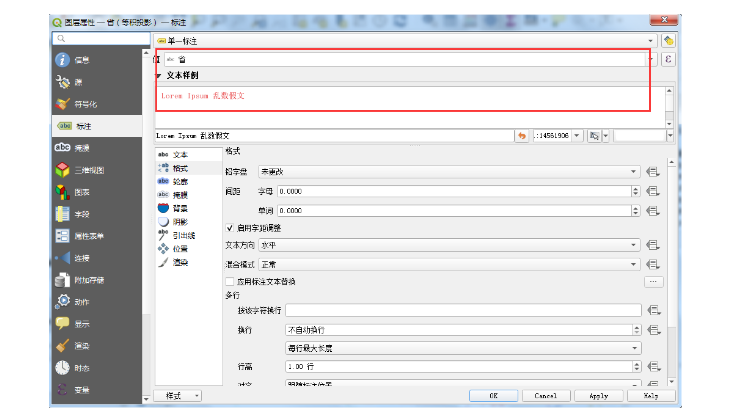Image resolution: width=734 pixels, height=416 pixels.
Task: Open the 符号化 (Symbology) page in sidebar
Action: (97, 104)
